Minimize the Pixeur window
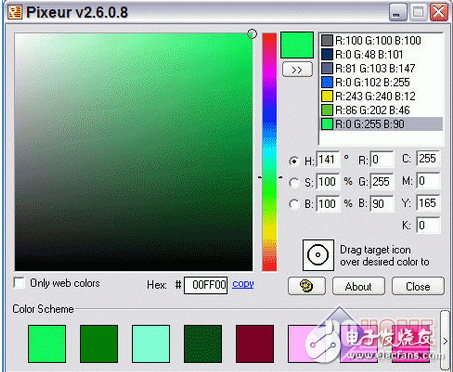 pos(398,13)
